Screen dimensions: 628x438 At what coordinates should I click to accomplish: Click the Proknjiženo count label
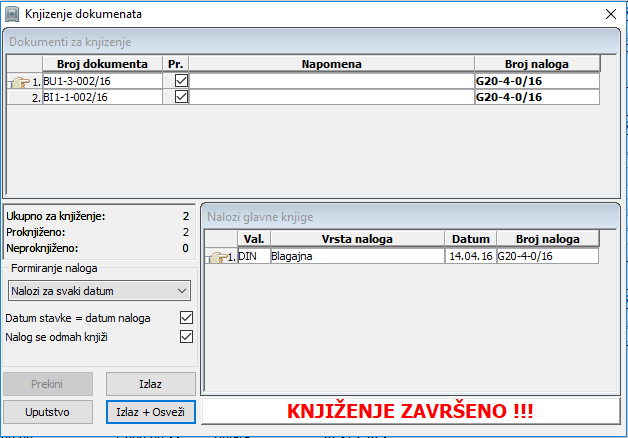36,232
